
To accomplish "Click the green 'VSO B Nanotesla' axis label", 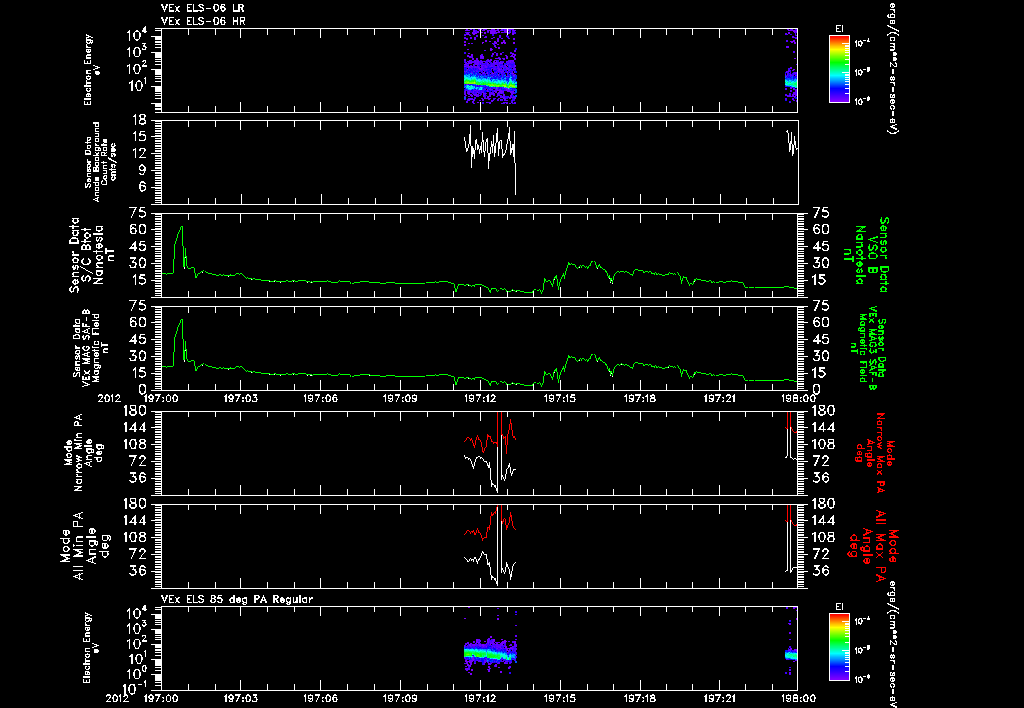I will (x=866, y=254).
